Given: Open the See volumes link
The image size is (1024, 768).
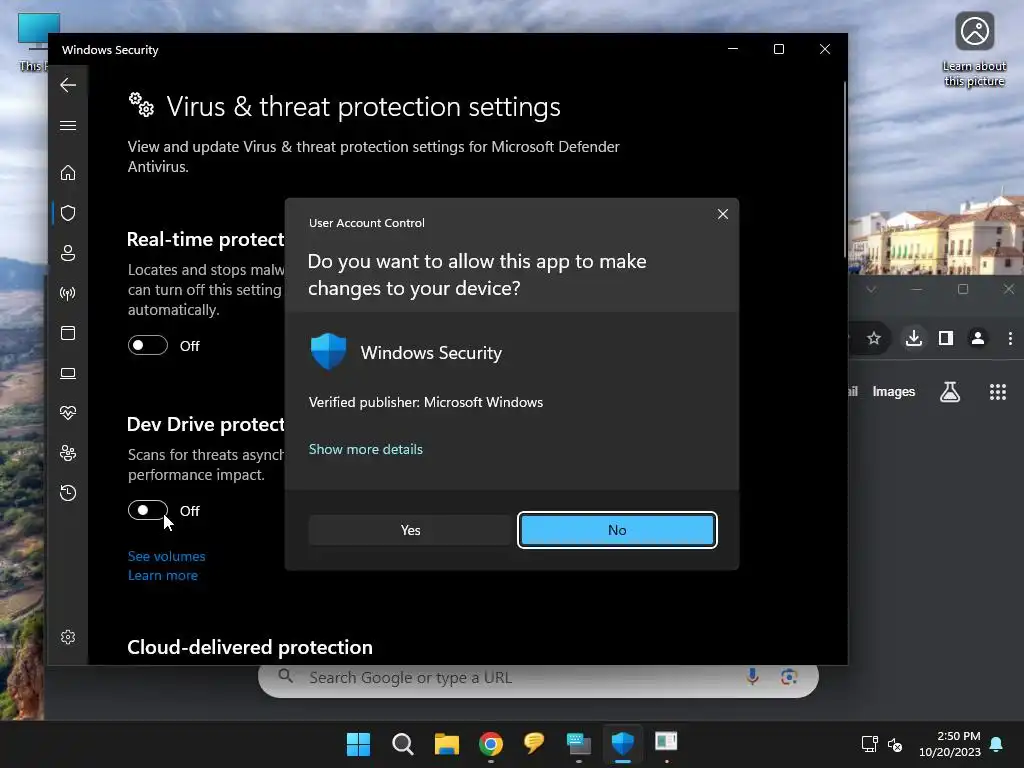Looking at the screenshot, I should (x=167, y=556).
